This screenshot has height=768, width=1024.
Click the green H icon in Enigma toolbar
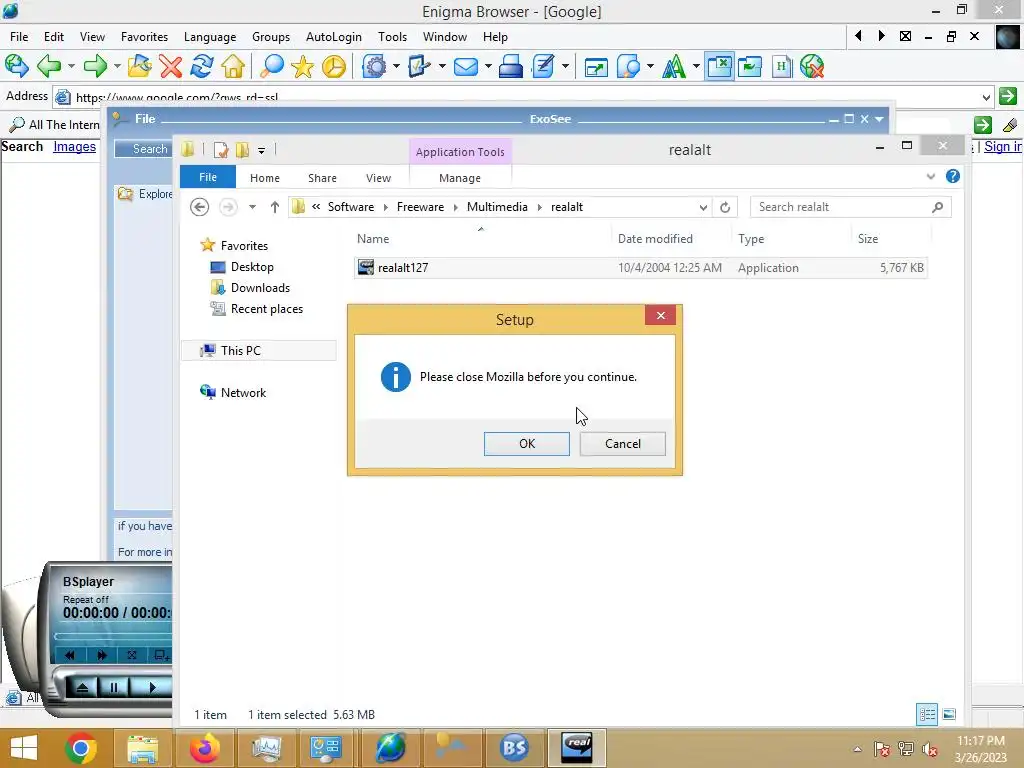click(x=781, y=66)
